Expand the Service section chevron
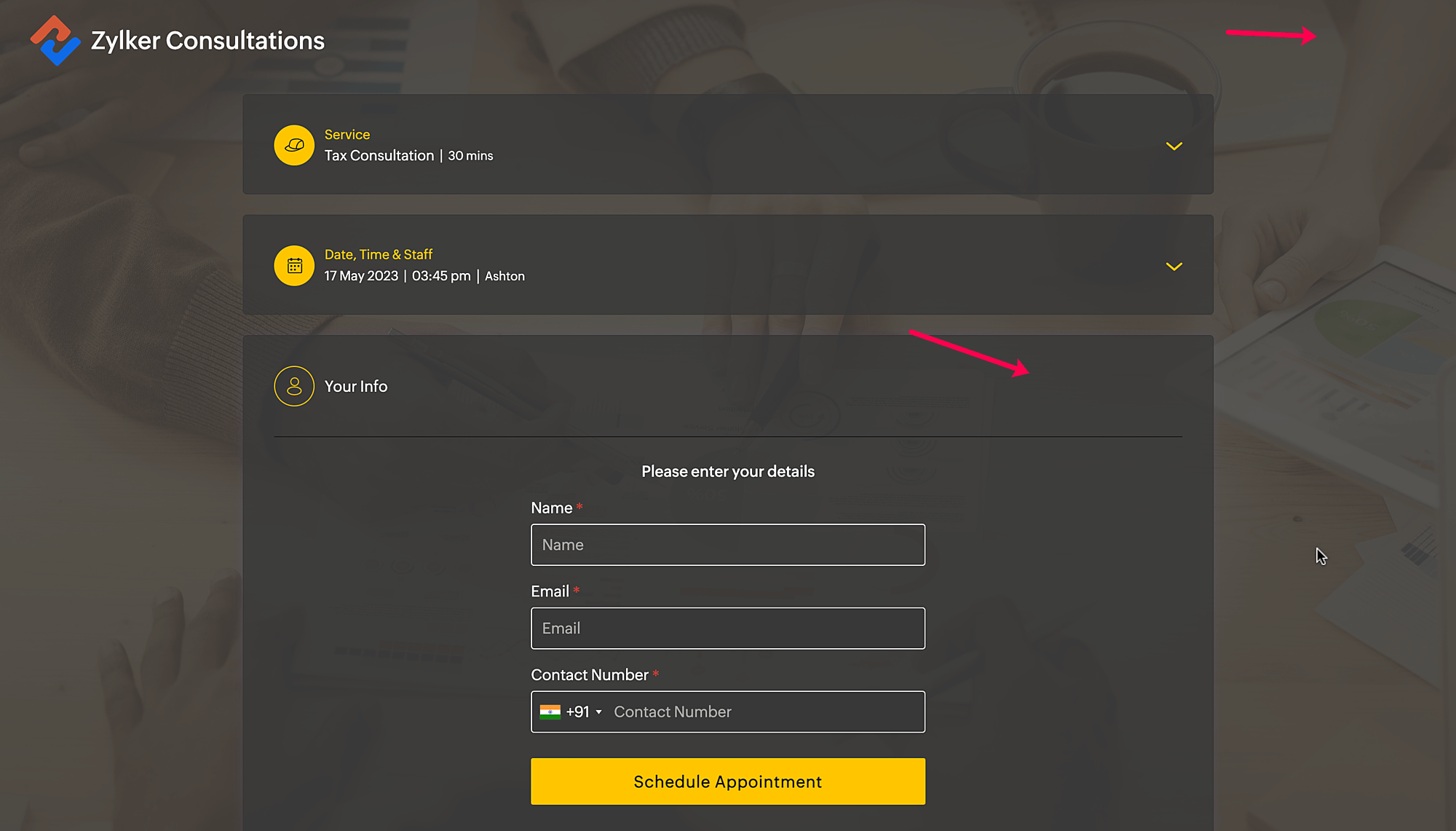This screenshot has height=831, width=1456. [1174, 146]
